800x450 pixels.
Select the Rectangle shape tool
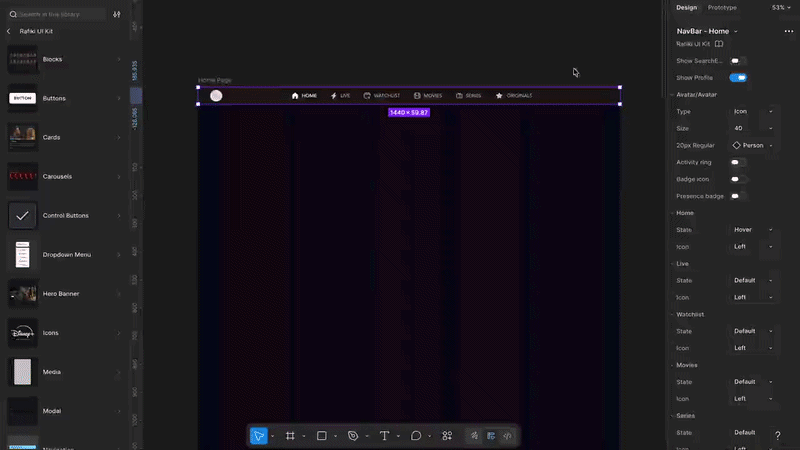pyautogui.click(x=321, y=436)
